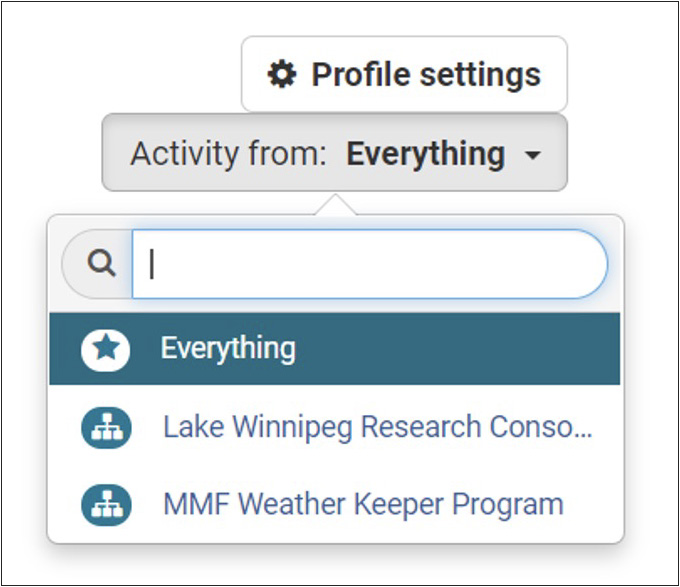
Task: Click the "Activity from:" label text
Action: [x=229, y=154]
